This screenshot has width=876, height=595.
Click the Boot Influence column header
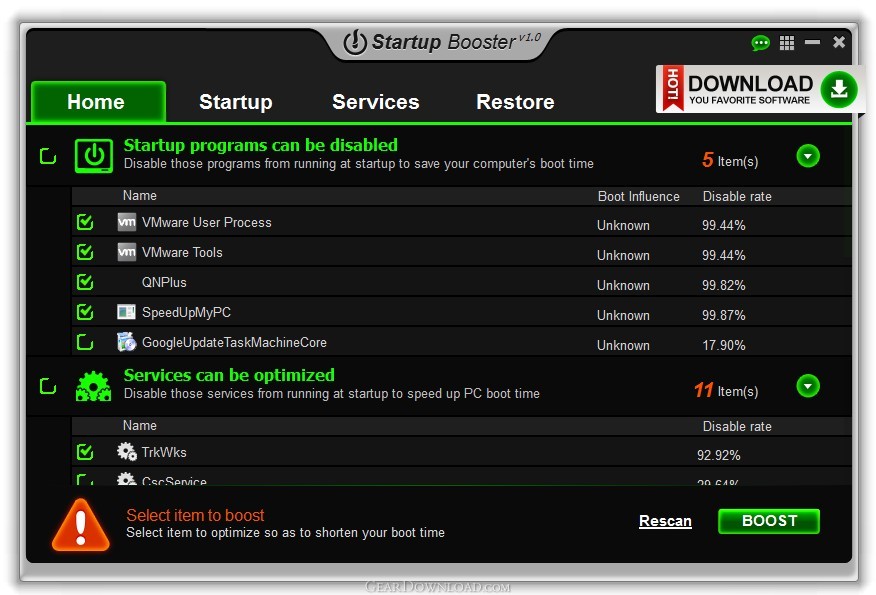pos(639,197)
